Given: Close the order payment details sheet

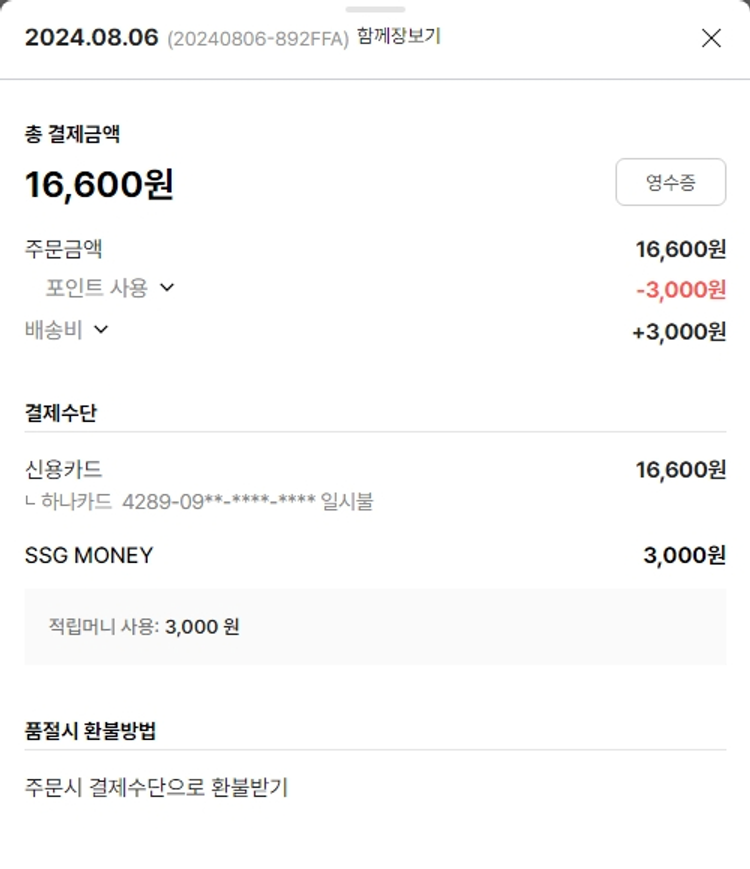Looking at the screenshot, I should [x=711, y=39].
